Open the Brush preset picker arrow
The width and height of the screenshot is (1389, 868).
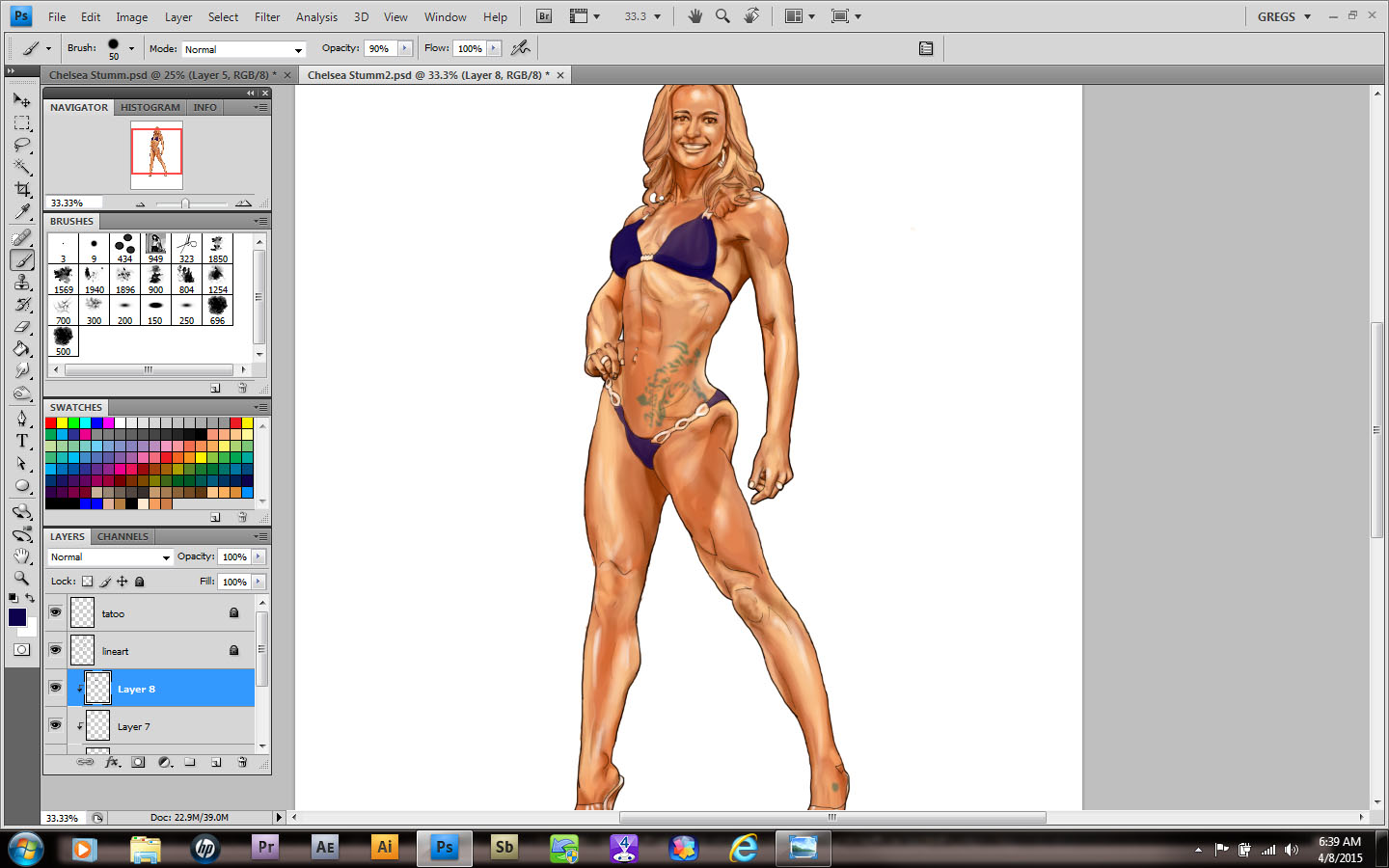131,48
